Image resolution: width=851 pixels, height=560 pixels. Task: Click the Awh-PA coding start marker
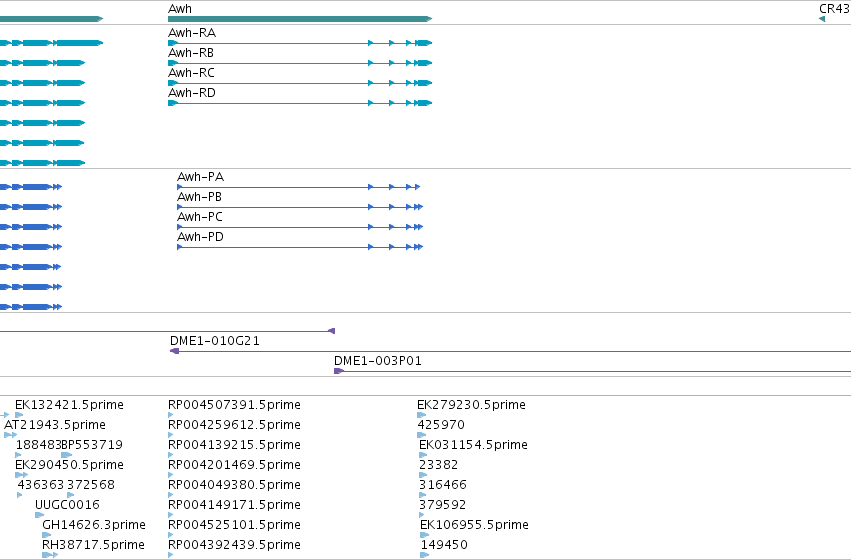tap(180, 187)
